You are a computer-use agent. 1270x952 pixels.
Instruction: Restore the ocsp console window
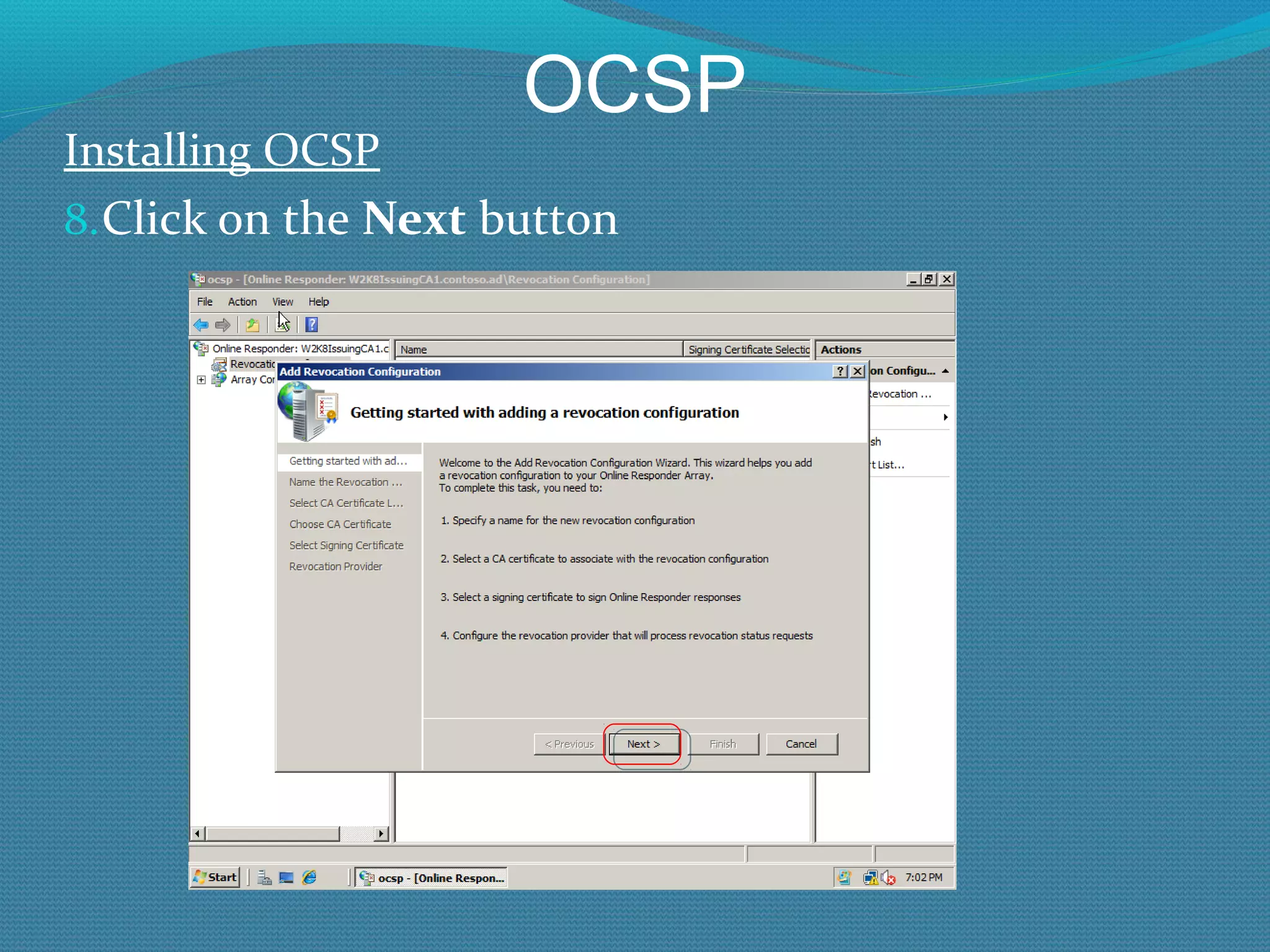[x=928, y=280]
